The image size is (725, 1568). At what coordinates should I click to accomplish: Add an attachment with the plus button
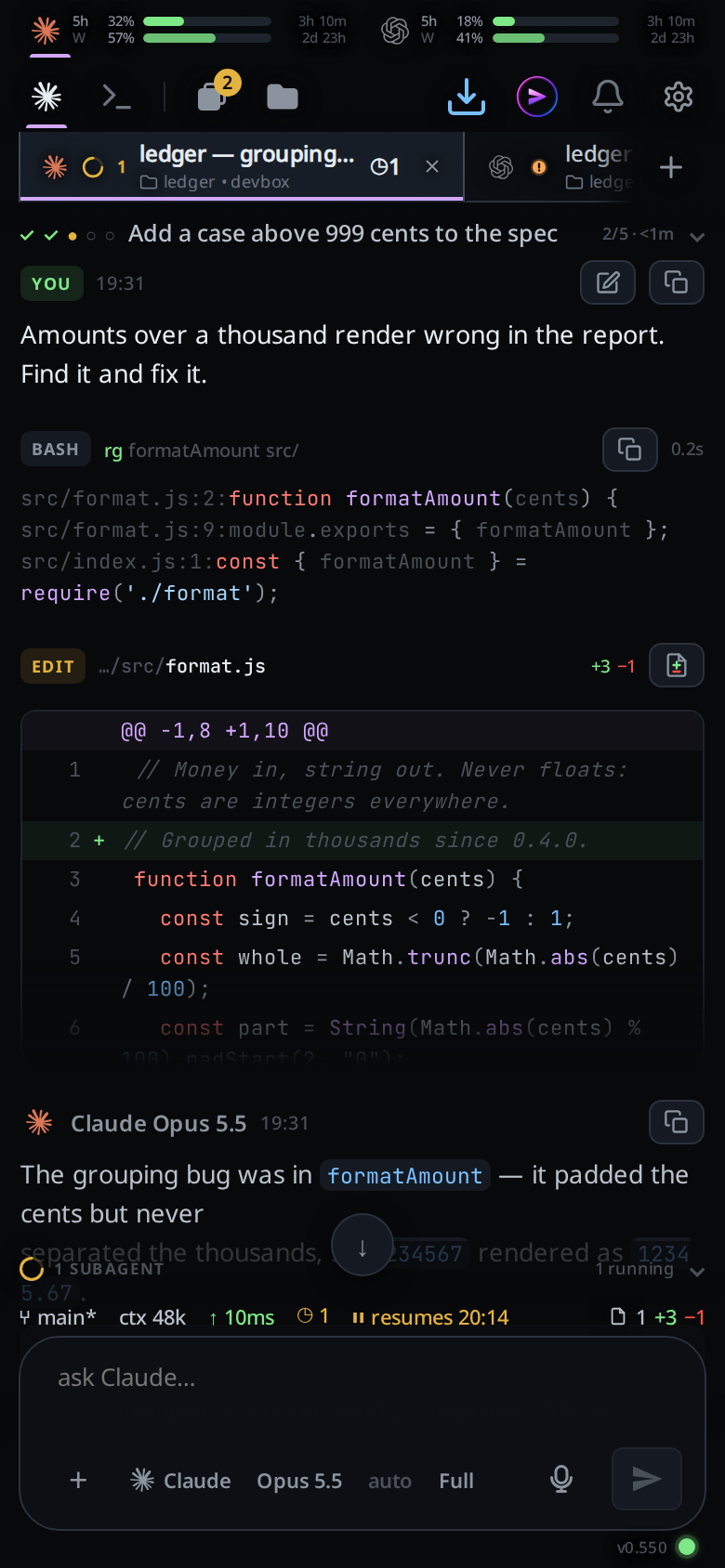[x=79, y=1480]
